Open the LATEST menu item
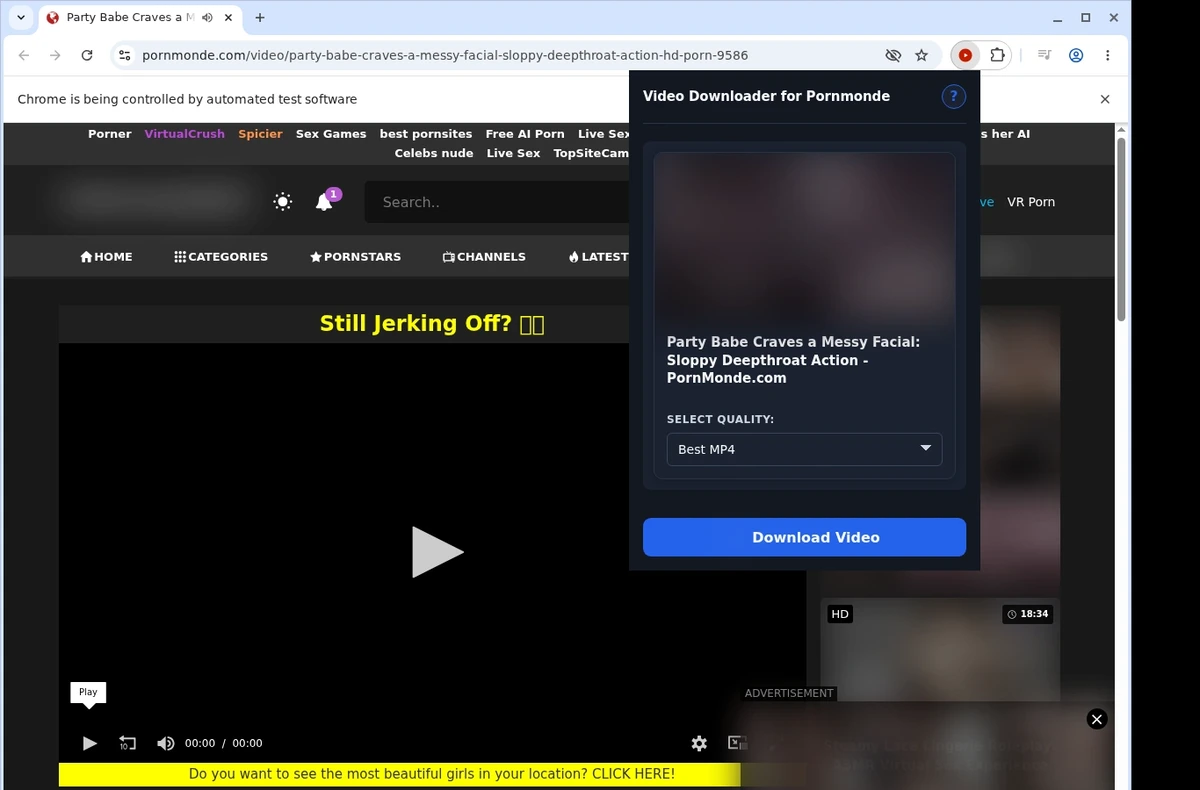Viewport: 1200px width, 790px height. point(598,257)
